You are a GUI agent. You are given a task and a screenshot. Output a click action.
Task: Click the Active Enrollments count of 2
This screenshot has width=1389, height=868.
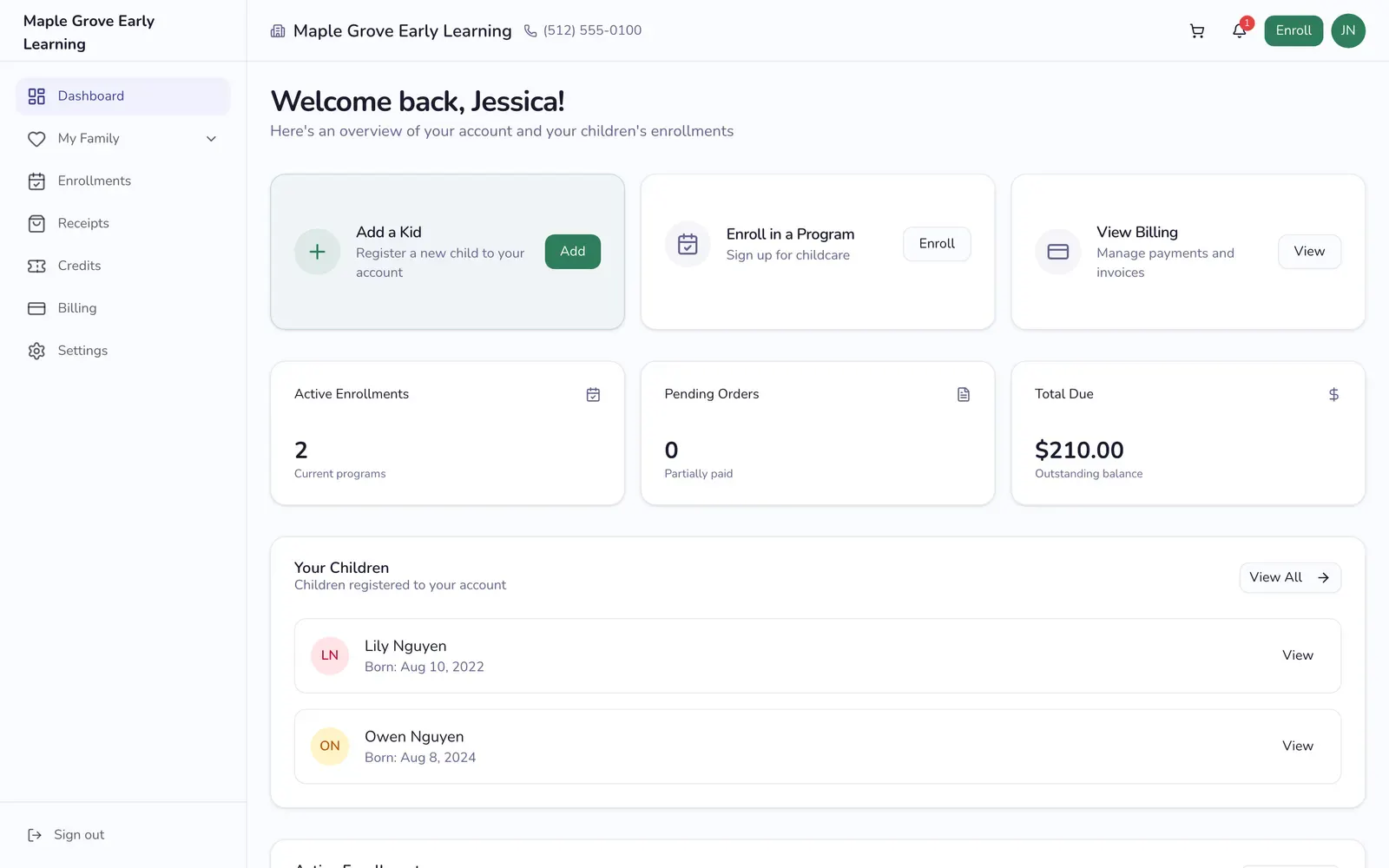[x=301, y=450]
